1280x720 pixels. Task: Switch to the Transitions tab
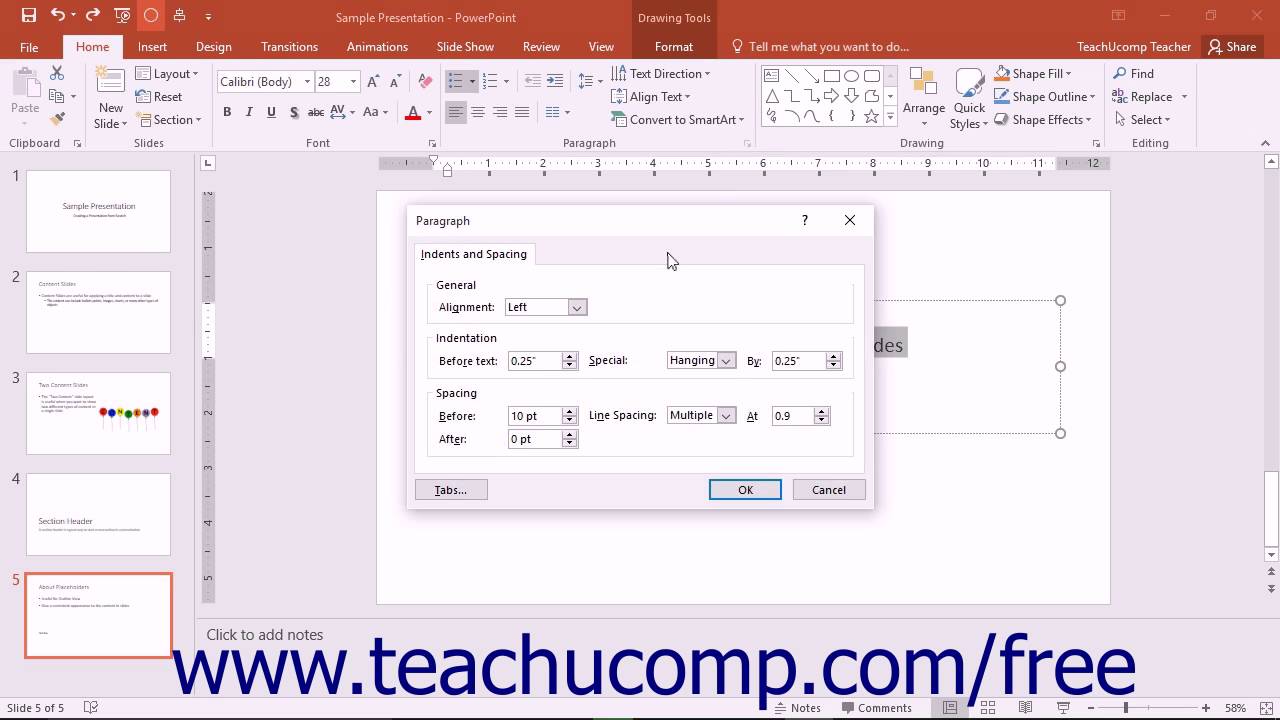point(289,46)
